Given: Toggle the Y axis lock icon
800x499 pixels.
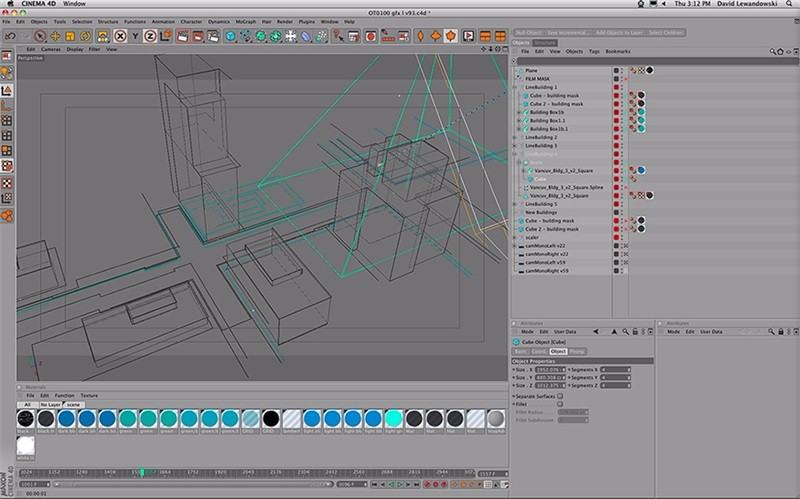Looking at the screenshot, I should coord(135,36).
